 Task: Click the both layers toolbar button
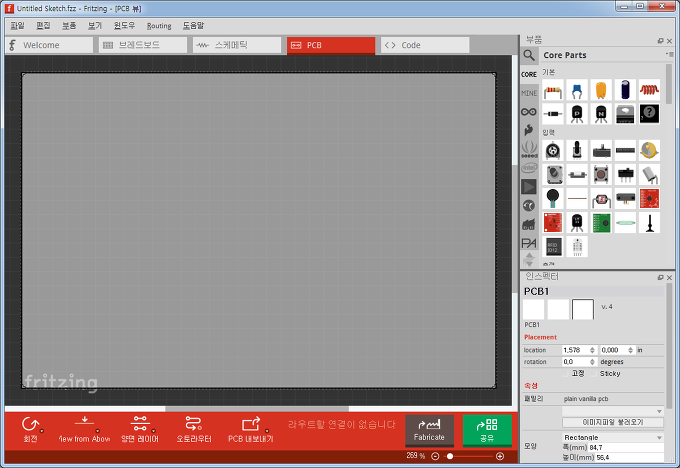click(x=140, y=430)
